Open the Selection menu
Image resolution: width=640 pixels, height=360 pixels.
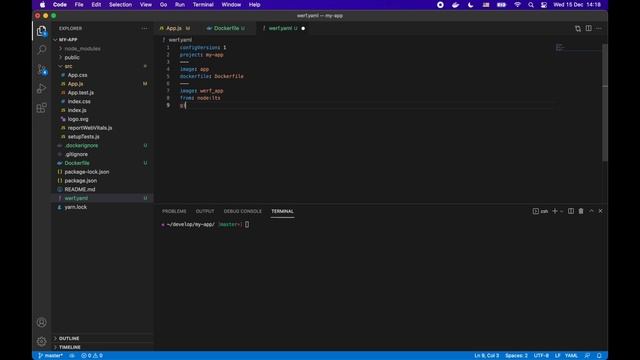click(x=120, y=5)
